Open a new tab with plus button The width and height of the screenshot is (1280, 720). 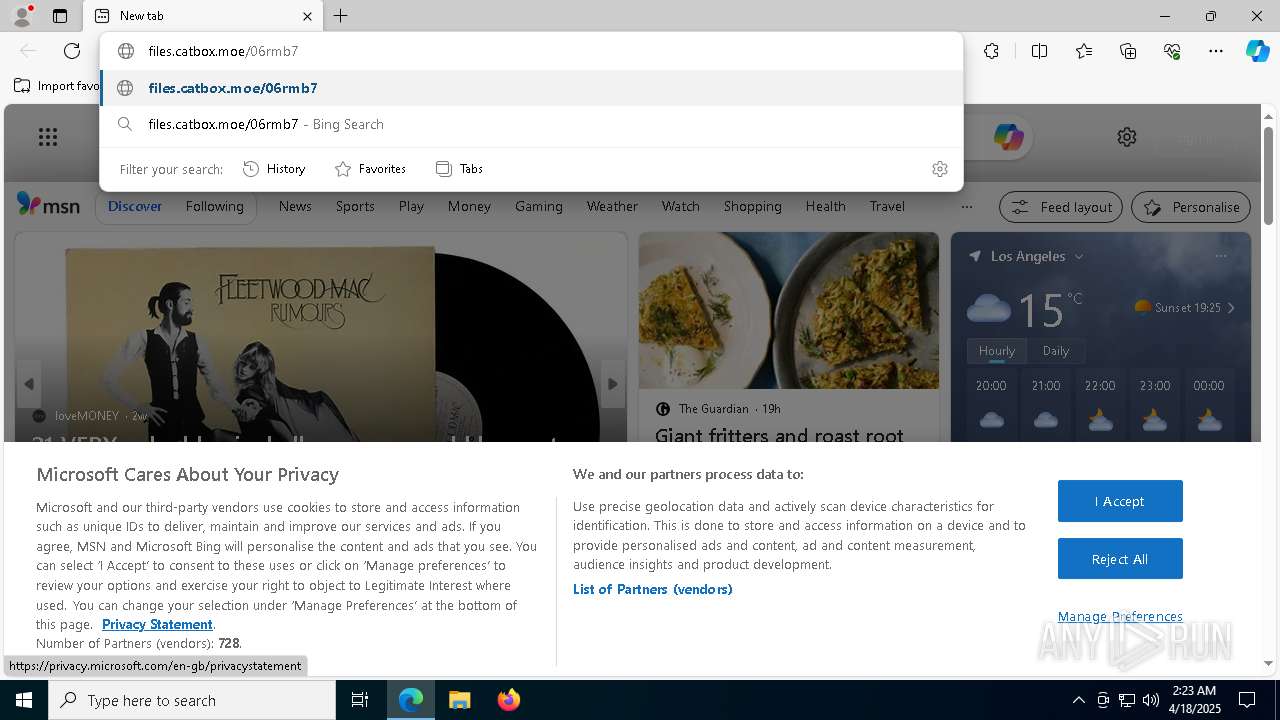click(341, 16)
